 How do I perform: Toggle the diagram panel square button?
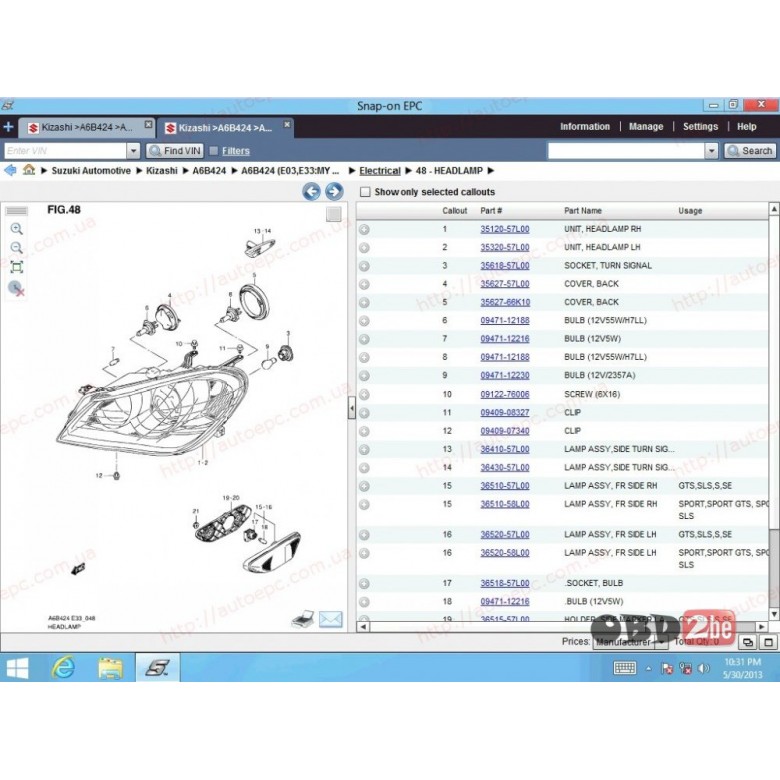pyautogui.click(x=334, y=214)
